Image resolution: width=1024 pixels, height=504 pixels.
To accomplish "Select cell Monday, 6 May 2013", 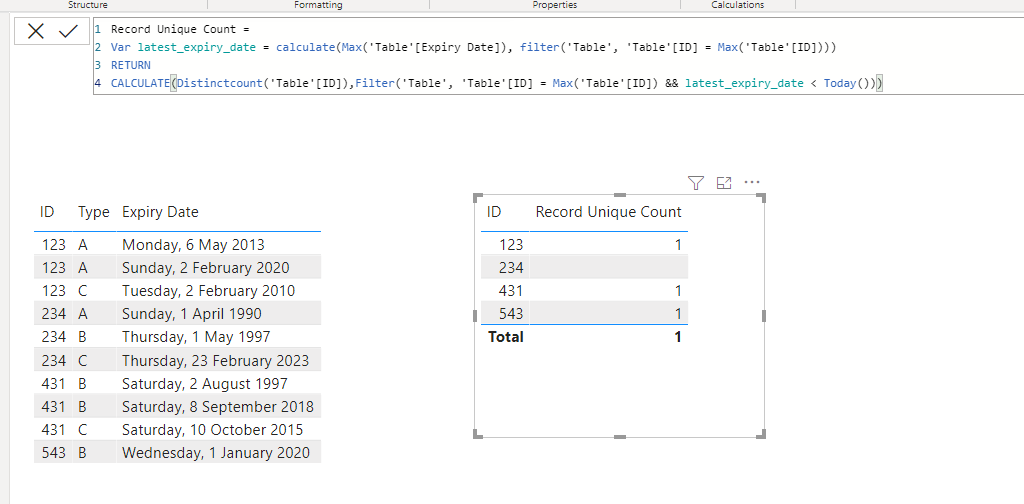I will click(193, 245).
